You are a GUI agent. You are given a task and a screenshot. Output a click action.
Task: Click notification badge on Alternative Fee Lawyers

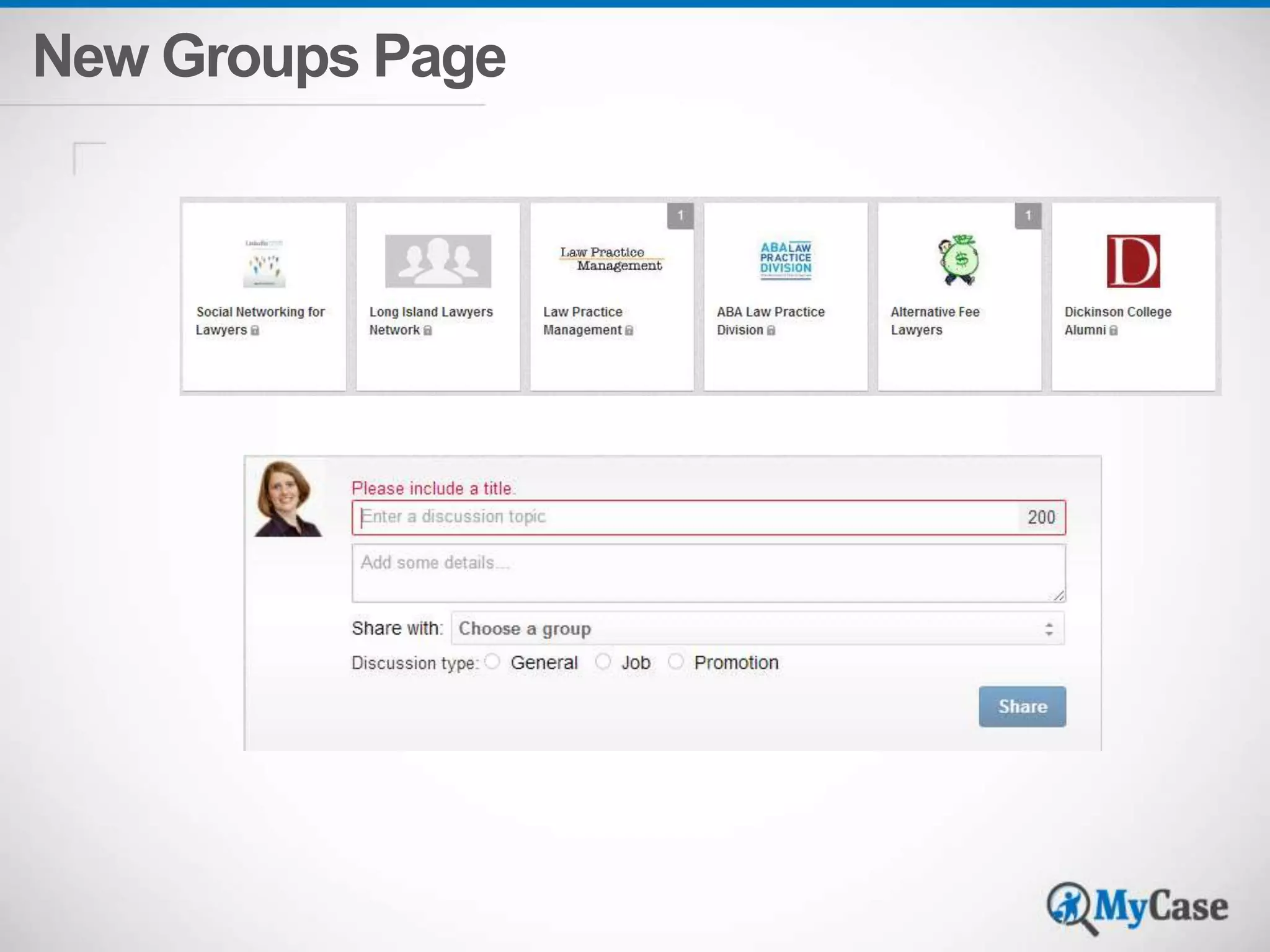[1028, 216]
